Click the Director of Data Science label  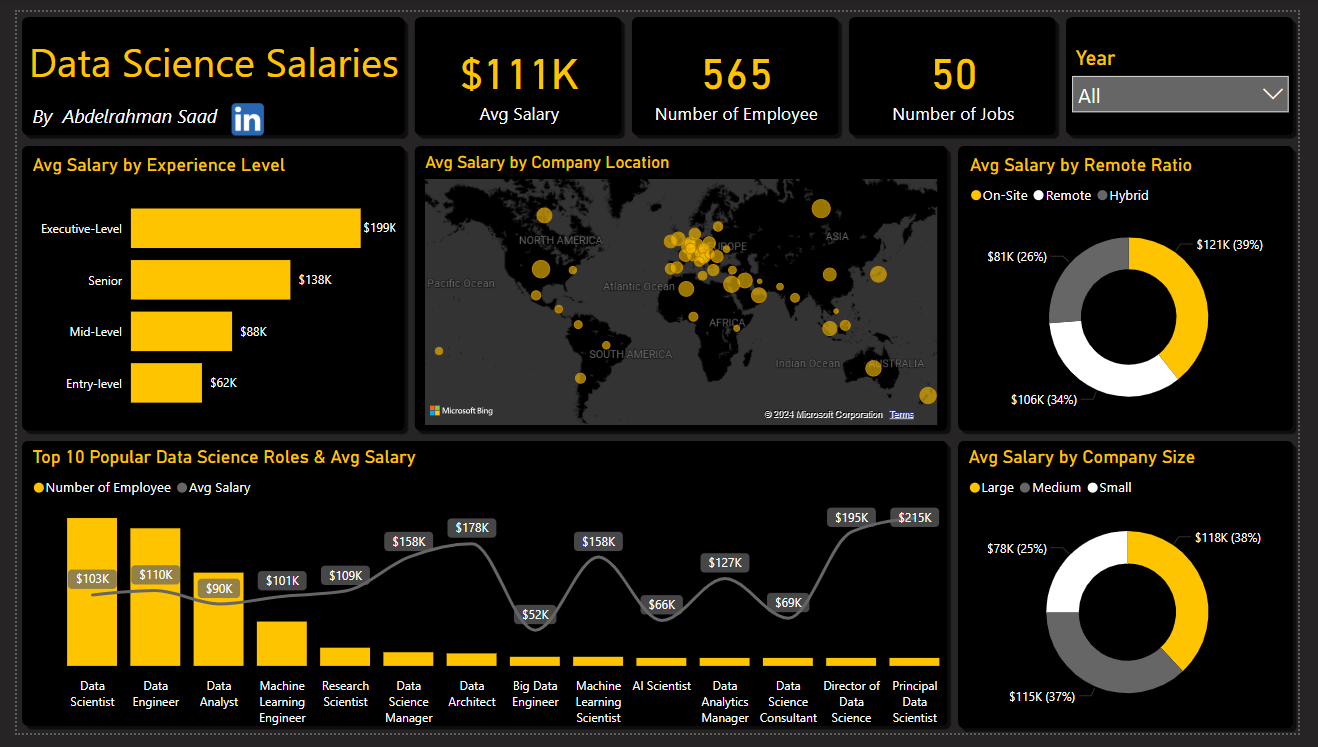851,701
